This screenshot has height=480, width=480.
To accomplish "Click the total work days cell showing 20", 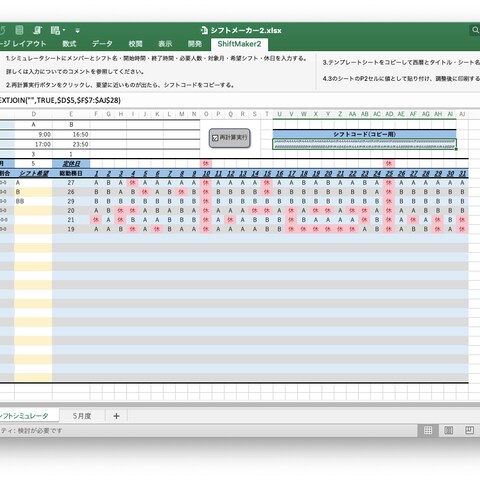I will click(x=71, y=211).
